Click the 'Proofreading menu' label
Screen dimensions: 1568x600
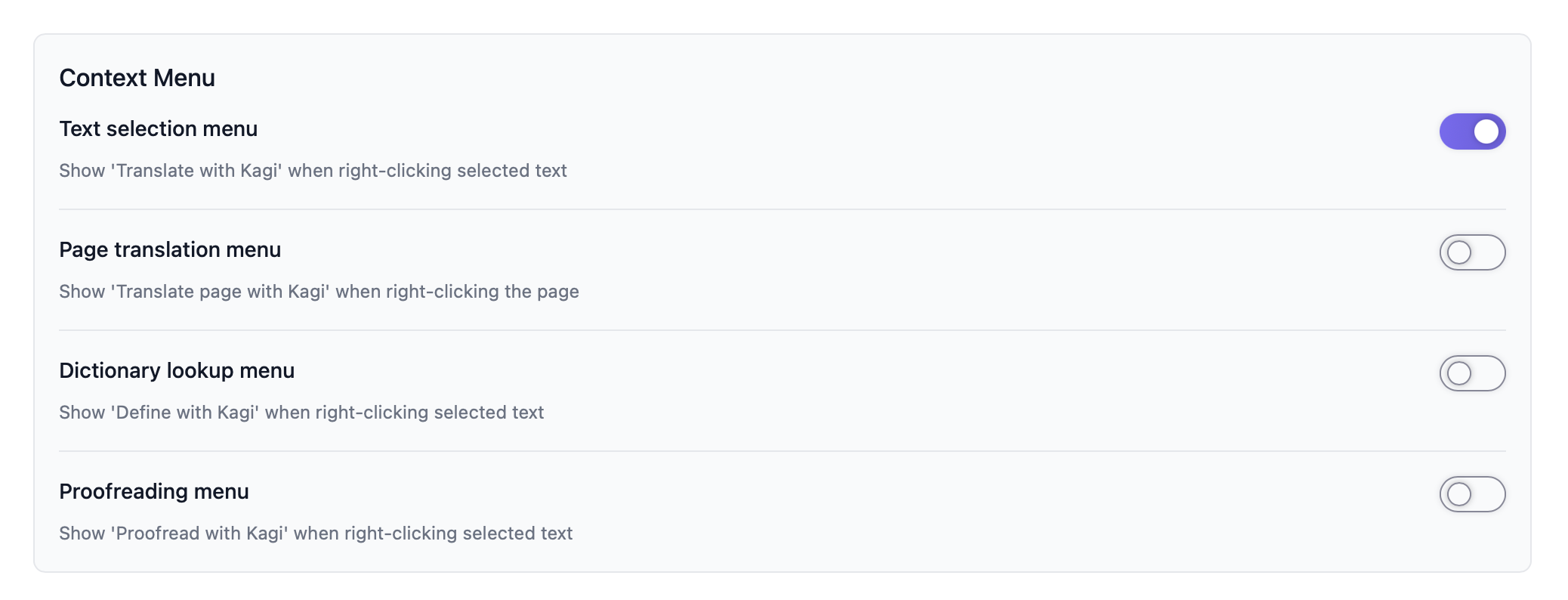[155, 491]
